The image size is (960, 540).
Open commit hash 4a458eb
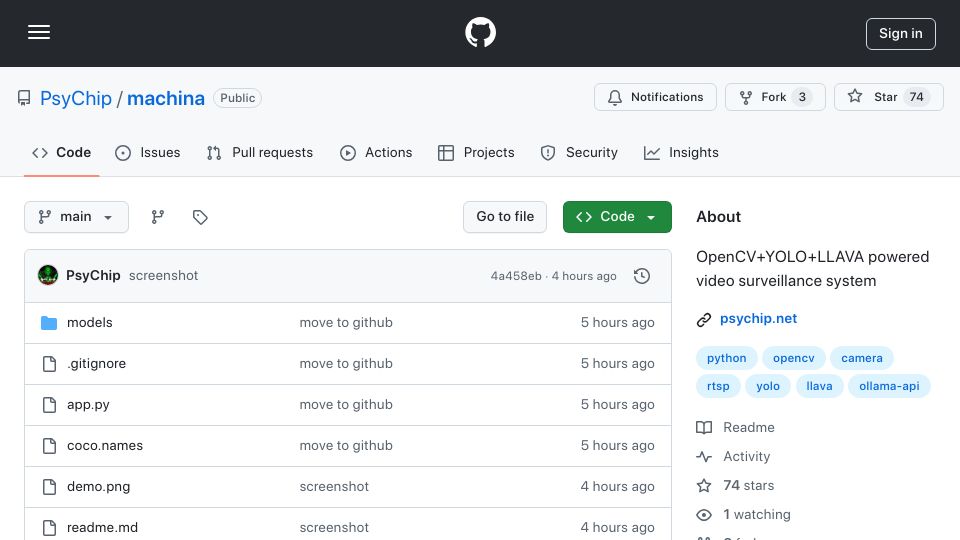point(516,276)
